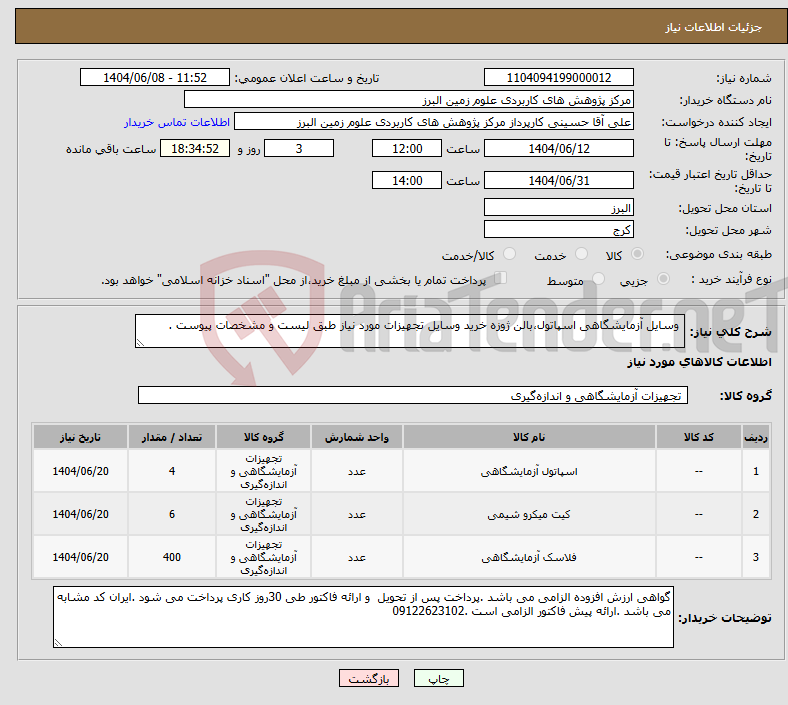
Task: Click the 1404/06/12 response deadline date field
Action: point(559,148)
